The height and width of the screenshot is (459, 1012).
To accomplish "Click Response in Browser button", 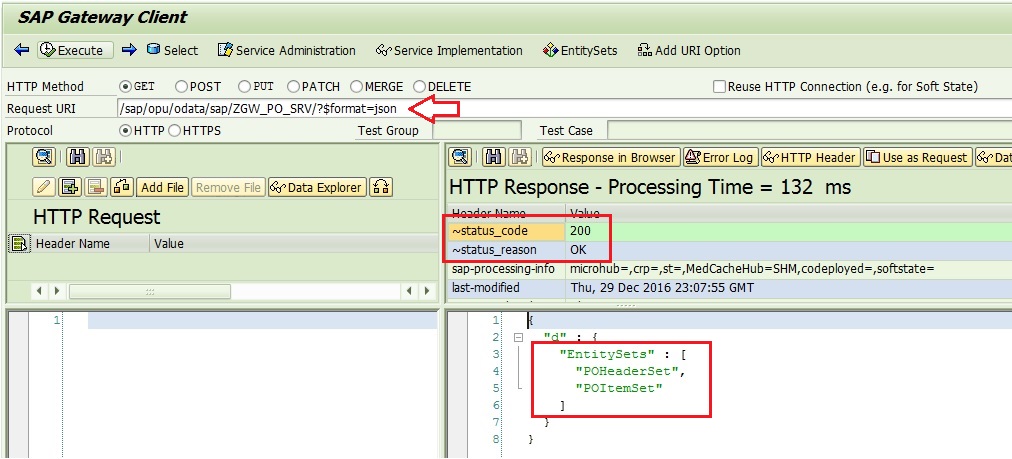I will point(611,157).
